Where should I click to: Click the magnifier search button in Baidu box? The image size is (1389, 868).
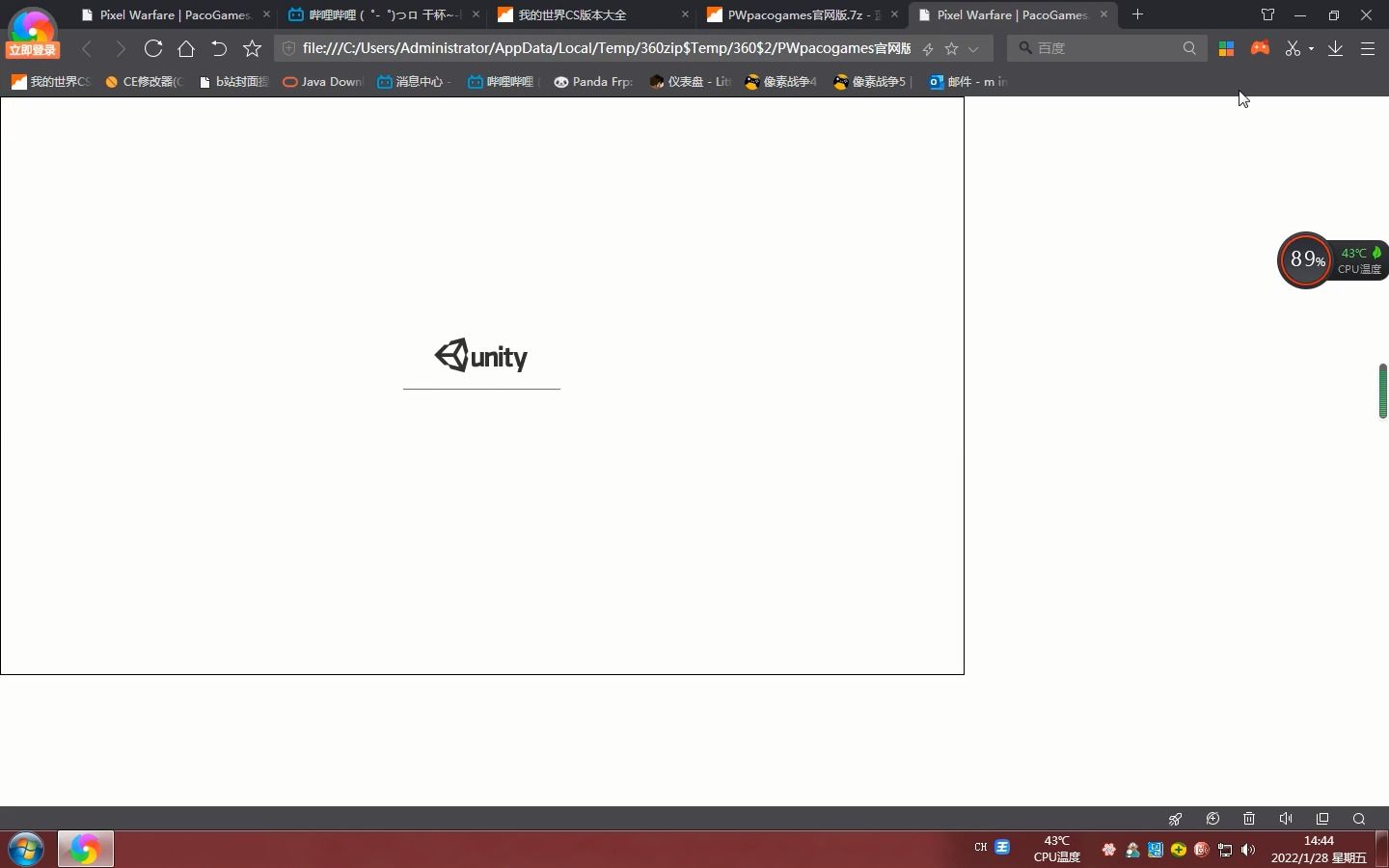click(x=1189, y=47)
